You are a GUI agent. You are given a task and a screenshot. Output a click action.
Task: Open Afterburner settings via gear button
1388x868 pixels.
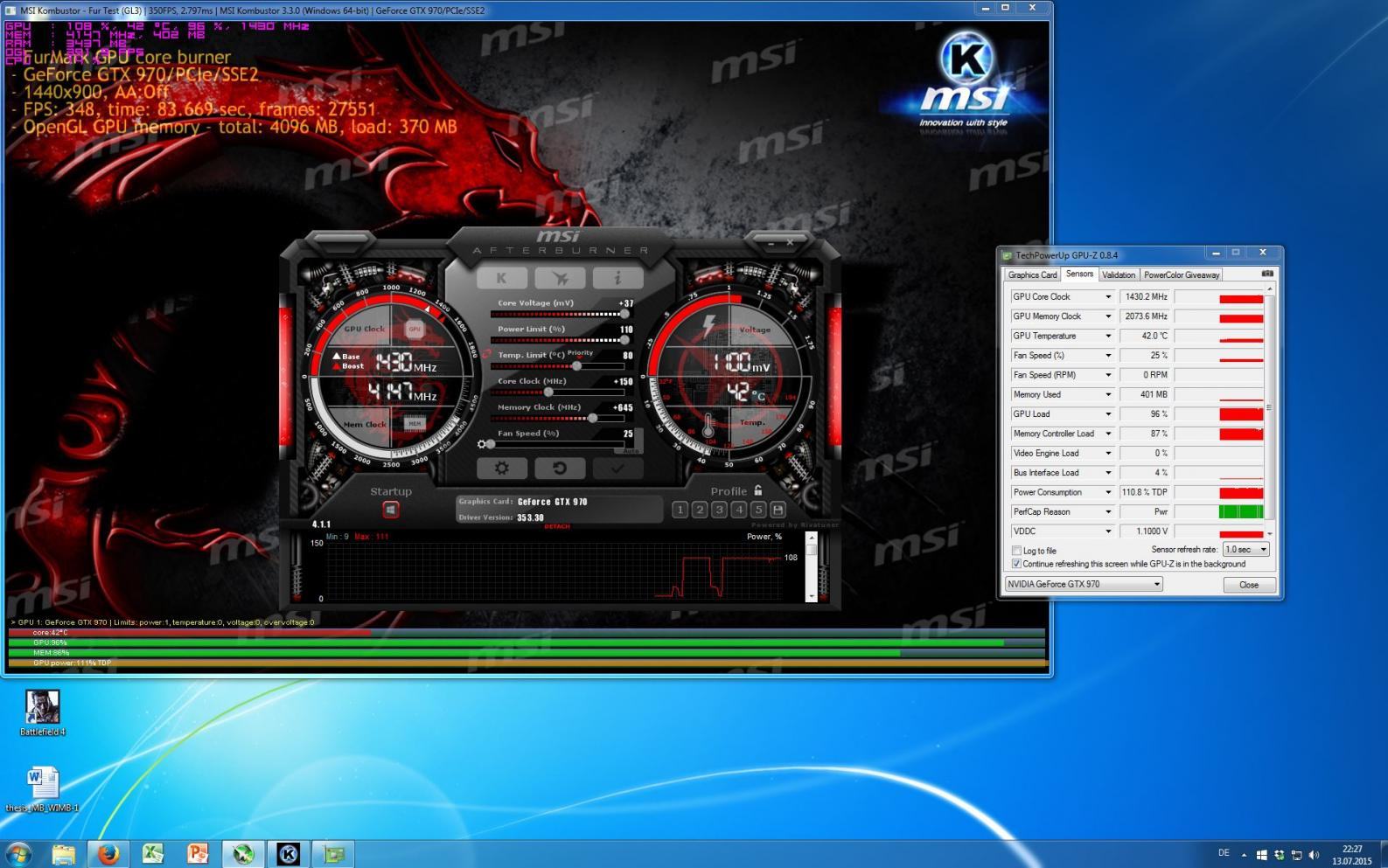501,468
